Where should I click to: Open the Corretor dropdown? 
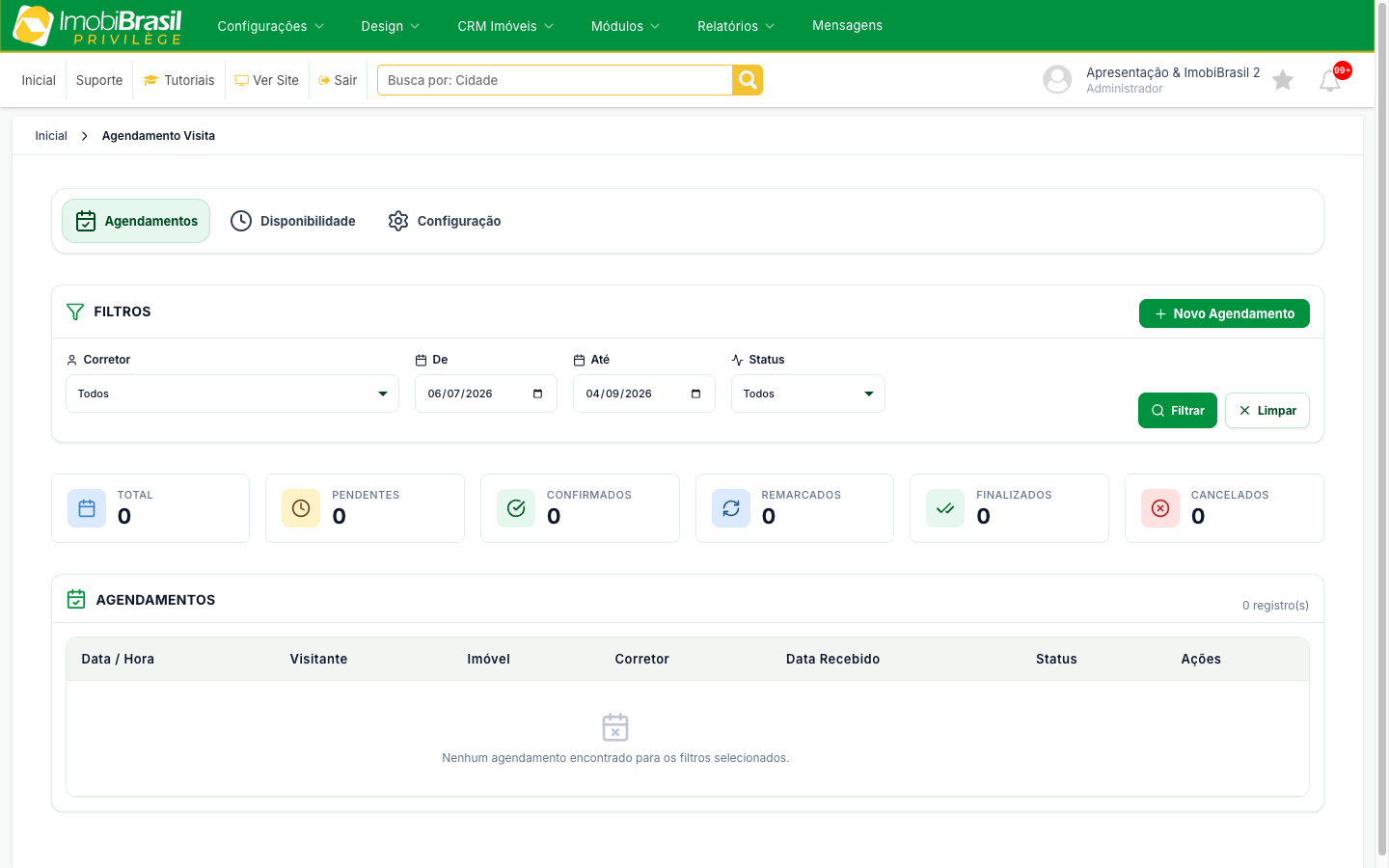[232, 393]
